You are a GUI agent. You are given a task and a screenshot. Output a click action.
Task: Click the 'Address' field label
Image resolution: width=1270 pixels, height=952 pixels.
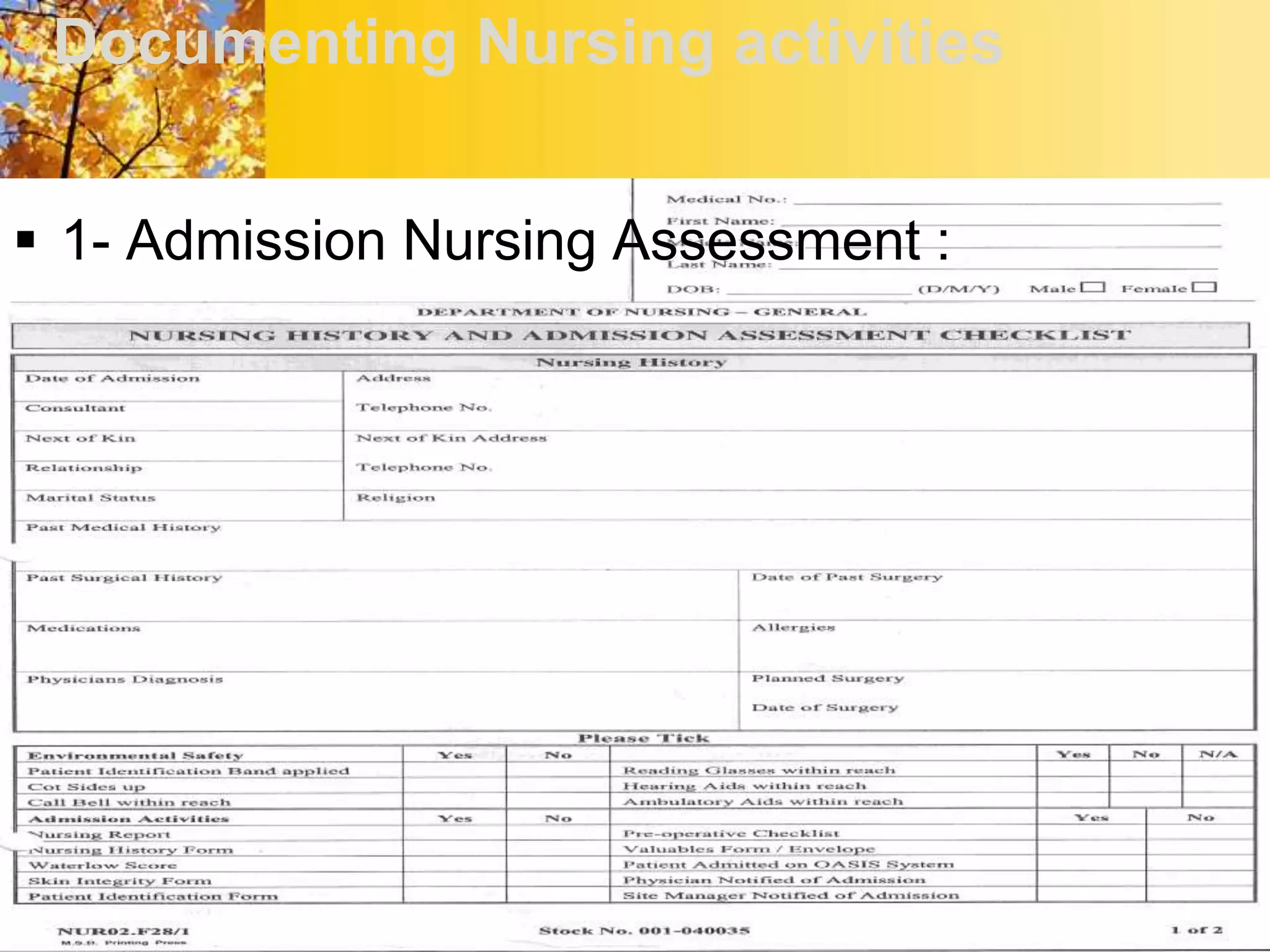click(393, 378)
